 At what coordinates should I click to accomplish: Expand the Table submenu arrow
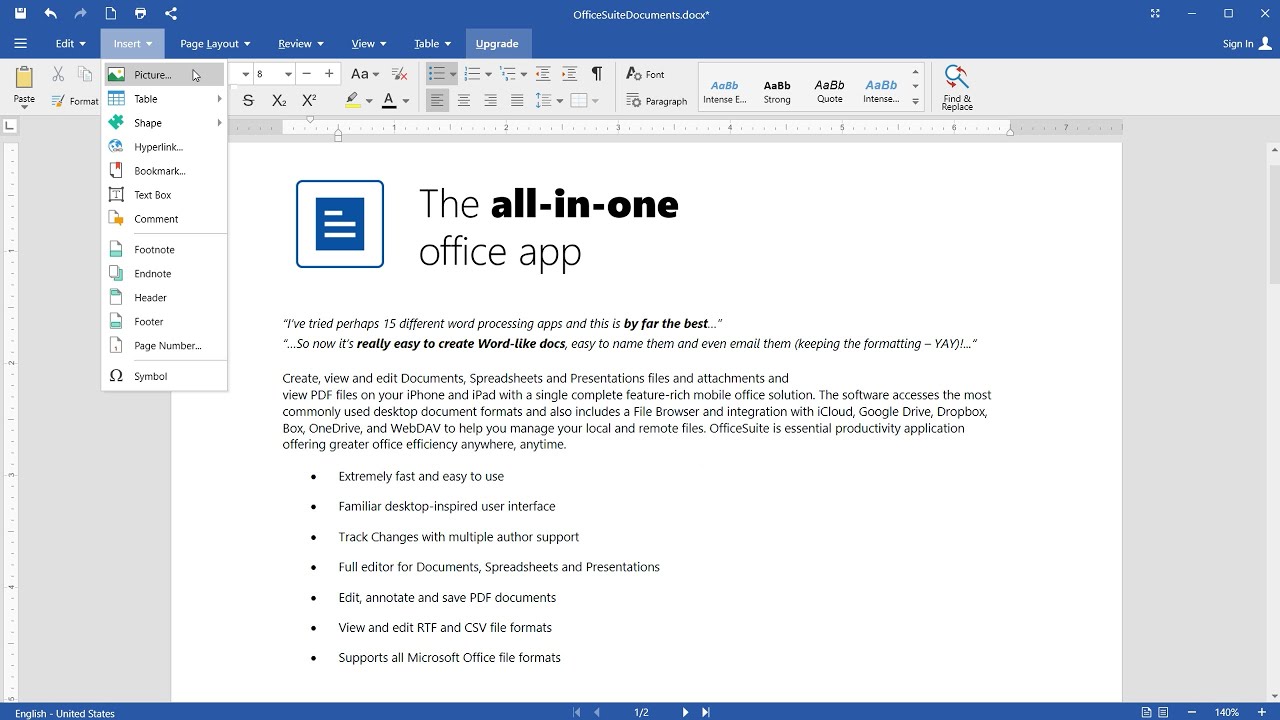click(x=219, y=99)
